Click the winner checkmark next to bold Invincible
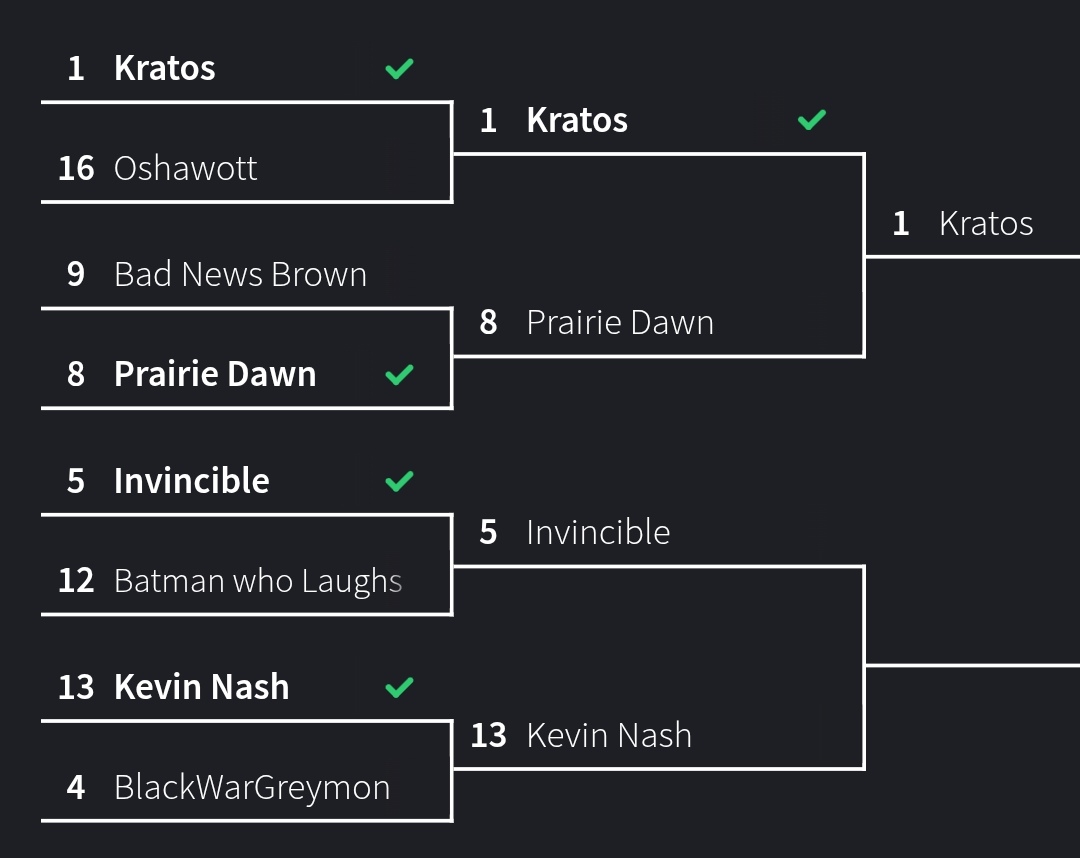Screen dimensions: 1080x858 tap(399, 482)
